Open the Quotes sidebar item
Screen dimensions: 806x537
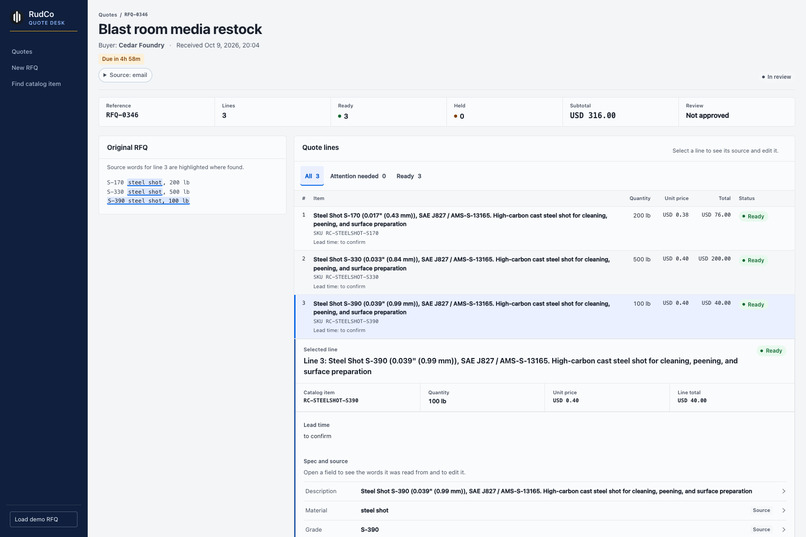click(x=22, y=51)
